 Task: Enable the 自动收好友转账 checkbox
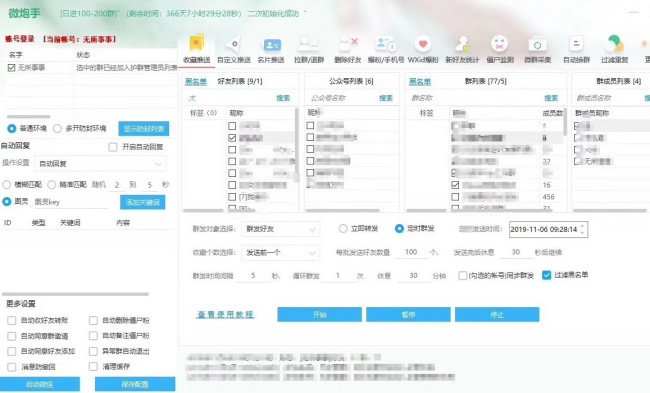[x=12, y=320]
